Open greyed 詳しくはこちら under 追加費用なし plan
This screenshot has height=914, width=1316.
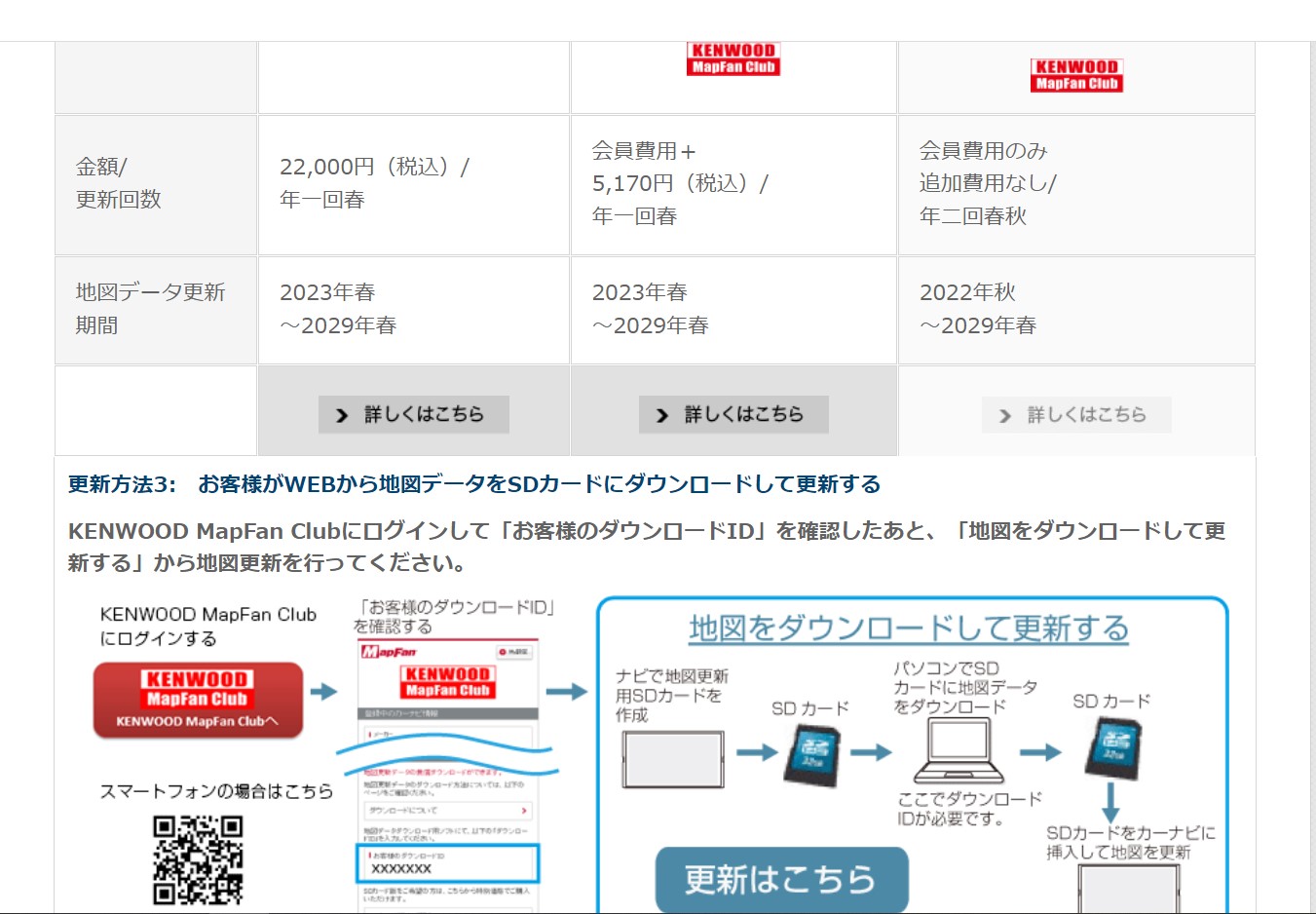coord(1076,415)
